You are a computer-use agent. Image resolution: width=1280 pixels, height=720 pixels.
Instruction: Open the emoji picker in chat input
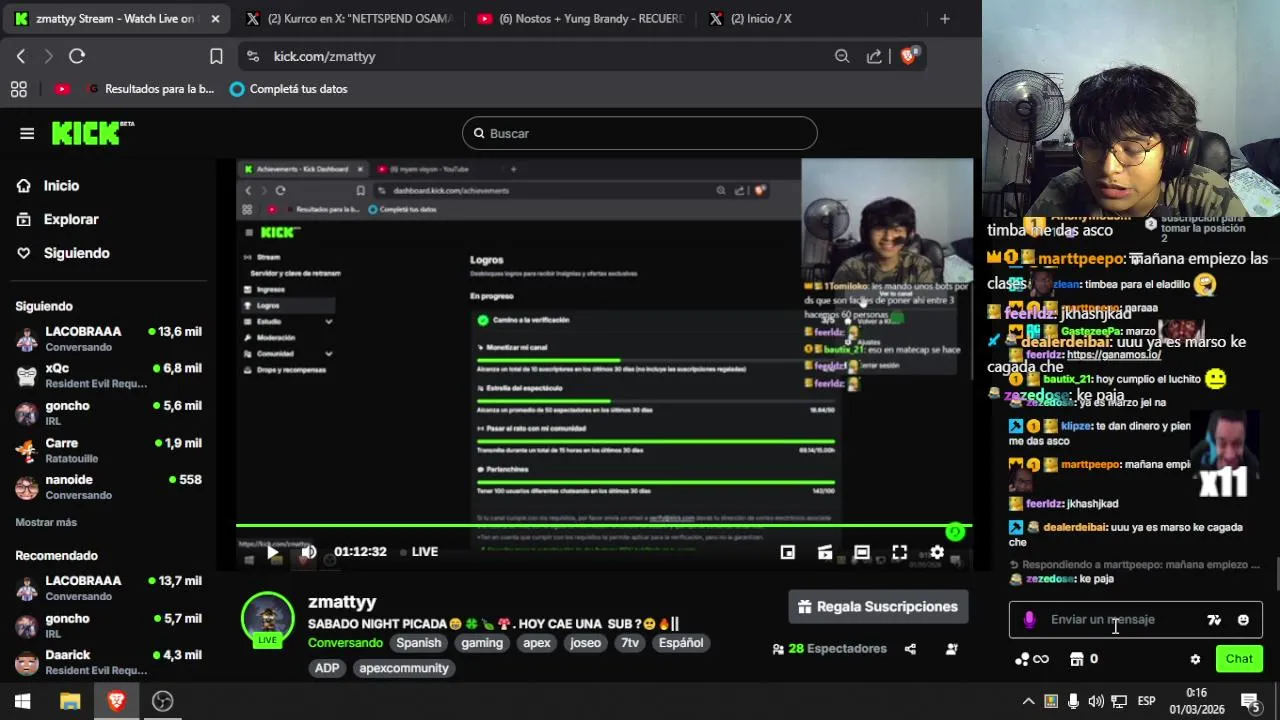[1243, 620]
